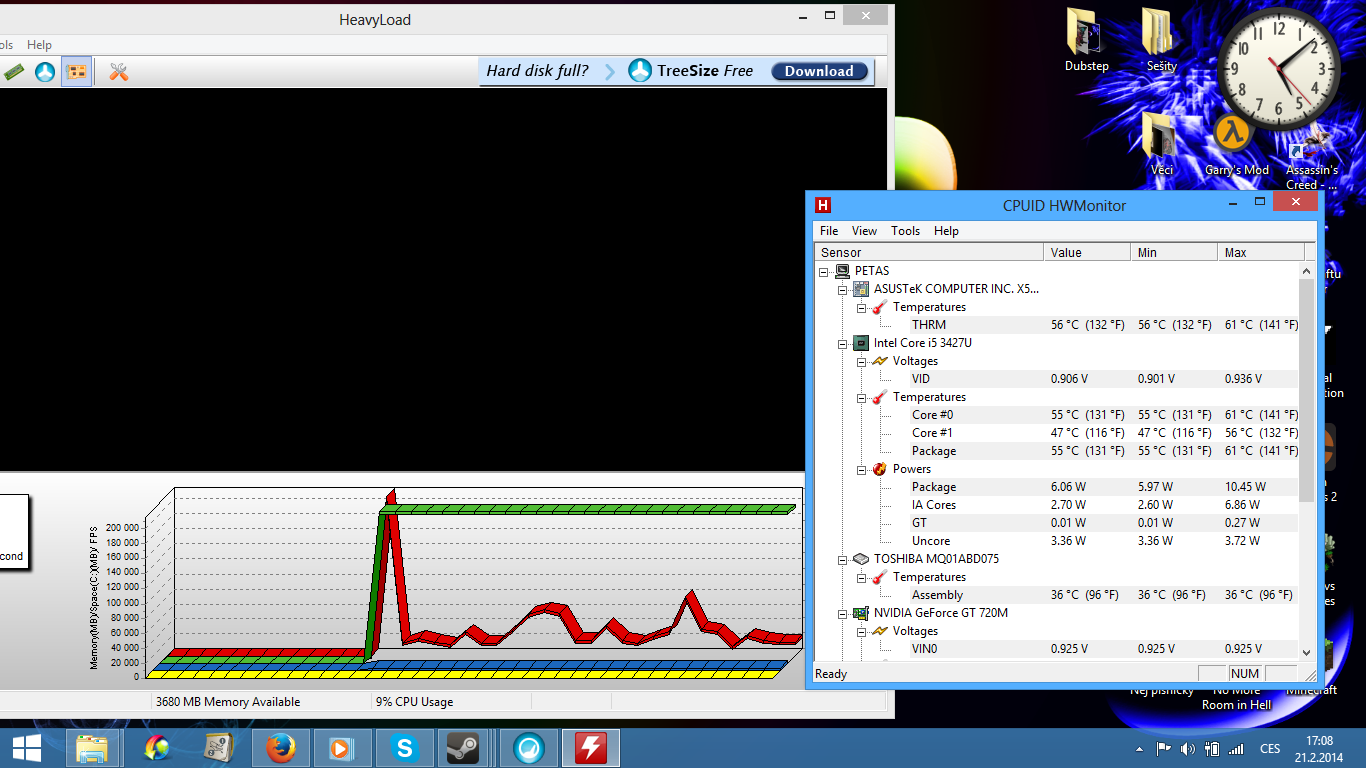Click HWMonitor scrollbar down arrow
This screenshot has height=768, width=1366.
pos(1306,652)
